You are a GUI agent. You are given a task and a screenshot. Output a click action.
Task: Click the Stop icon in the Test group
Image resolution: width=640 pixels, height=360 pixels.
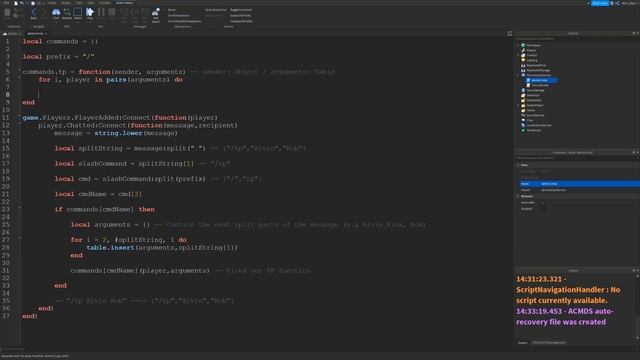(x=111, y=12)
